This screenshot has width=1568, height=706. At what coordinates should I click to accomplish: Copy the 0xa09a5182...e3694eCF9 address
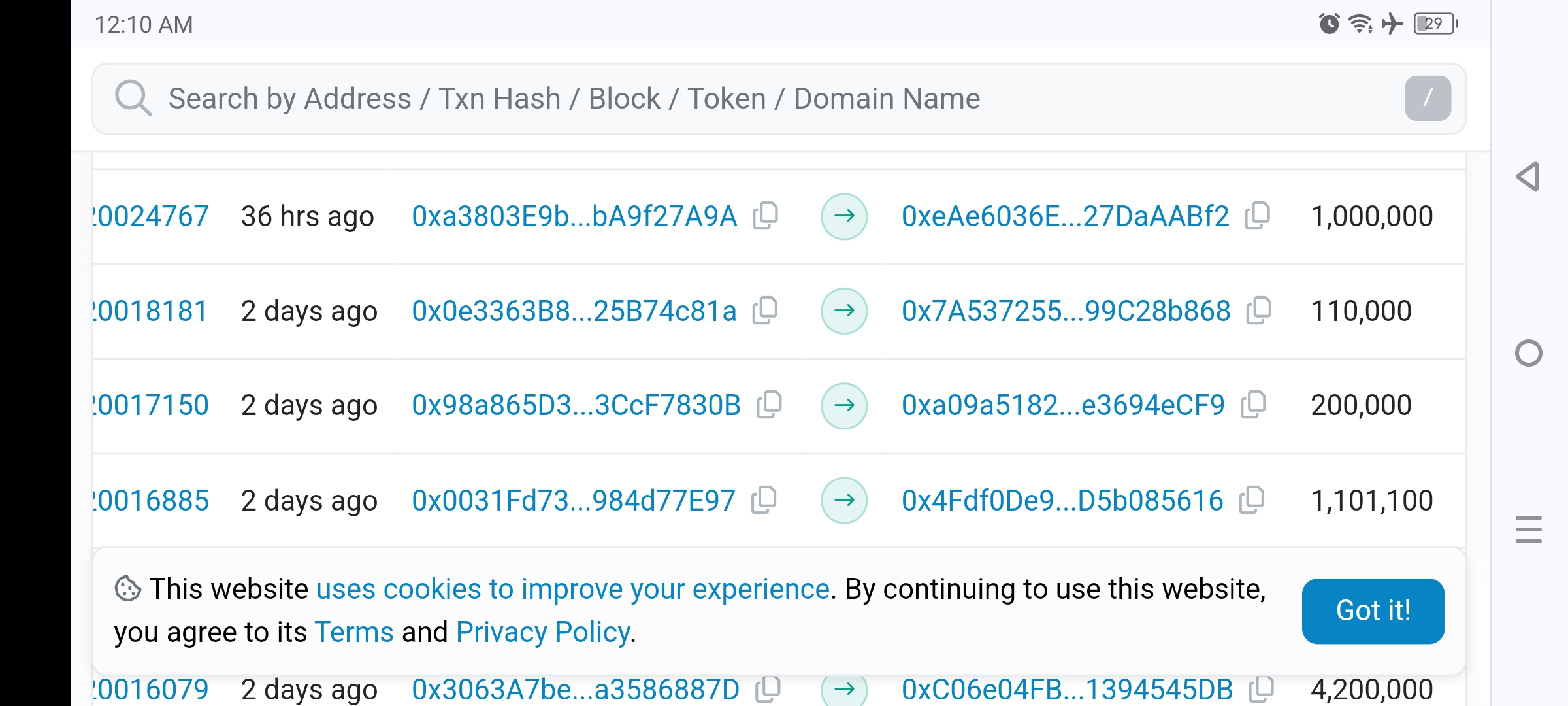tap(1254, 405)
